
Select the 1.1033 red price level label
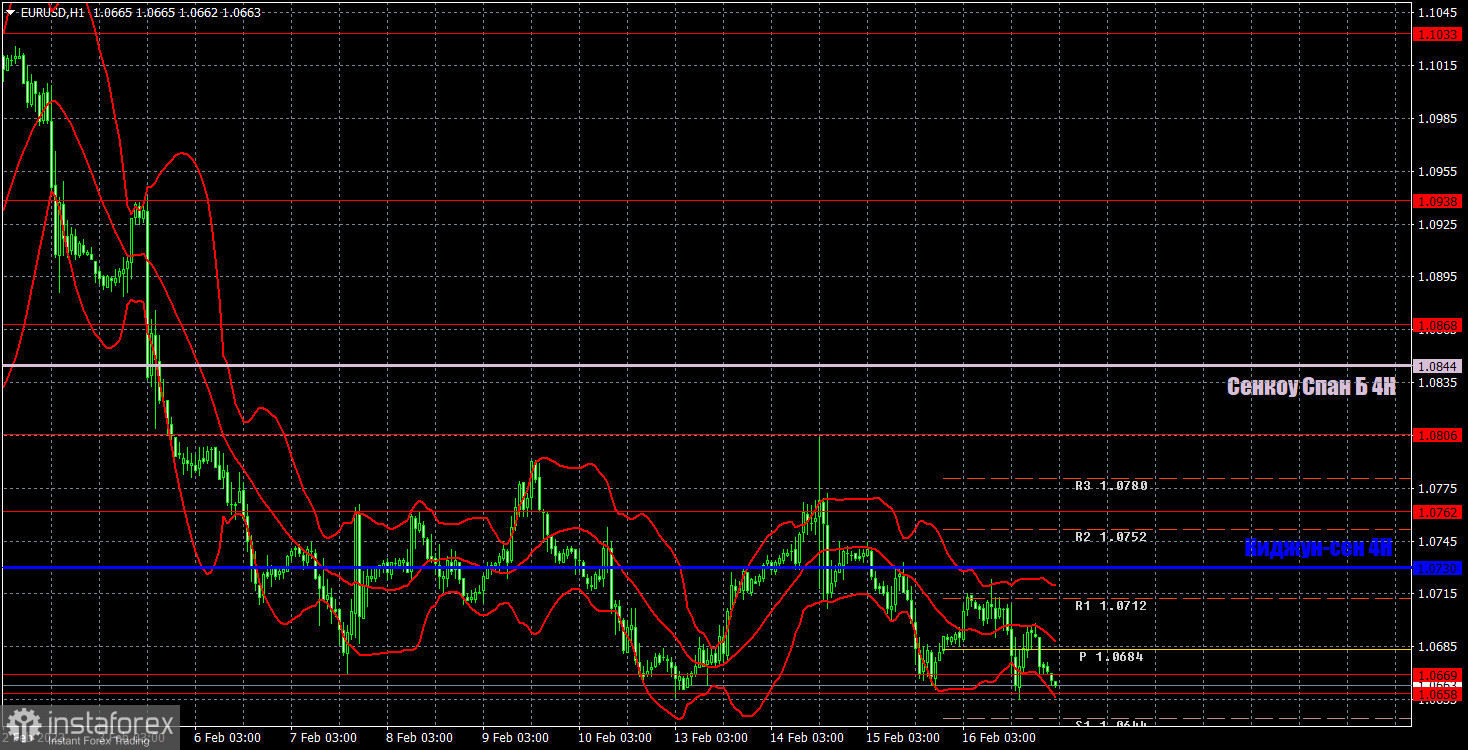[1438, 34]
